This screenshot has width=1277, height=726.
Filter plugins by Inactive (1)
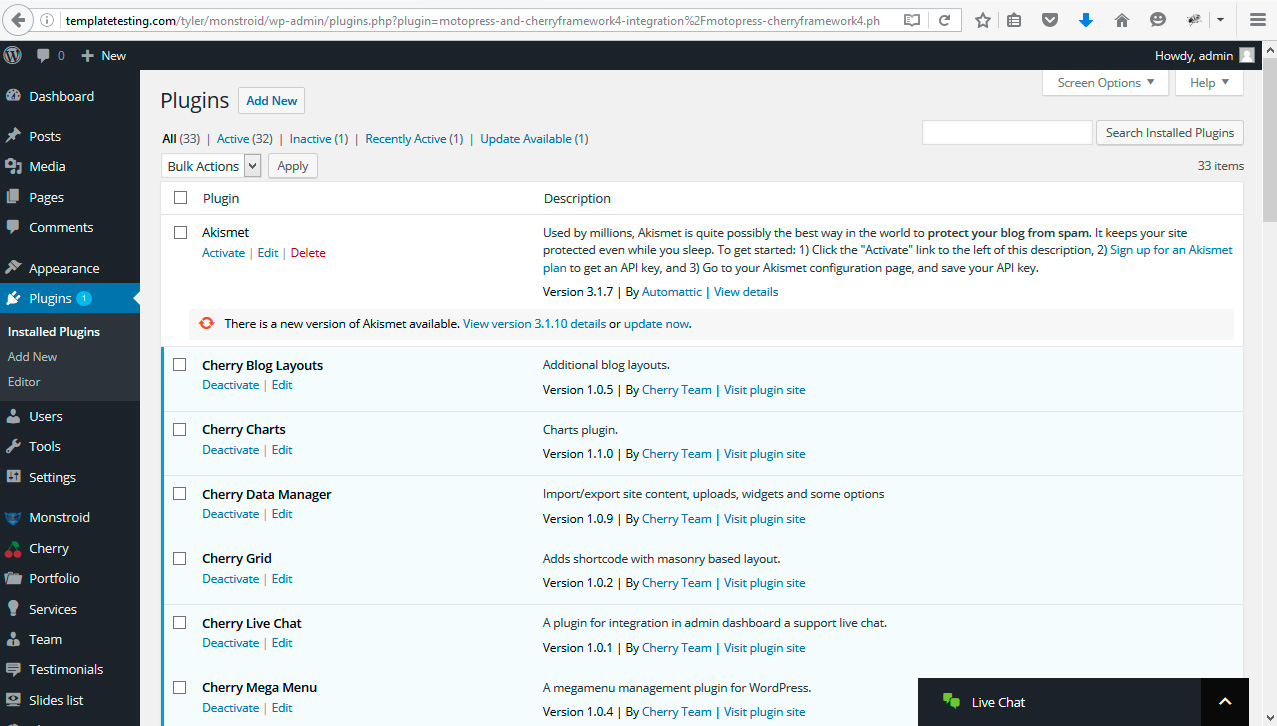point(319,139)
